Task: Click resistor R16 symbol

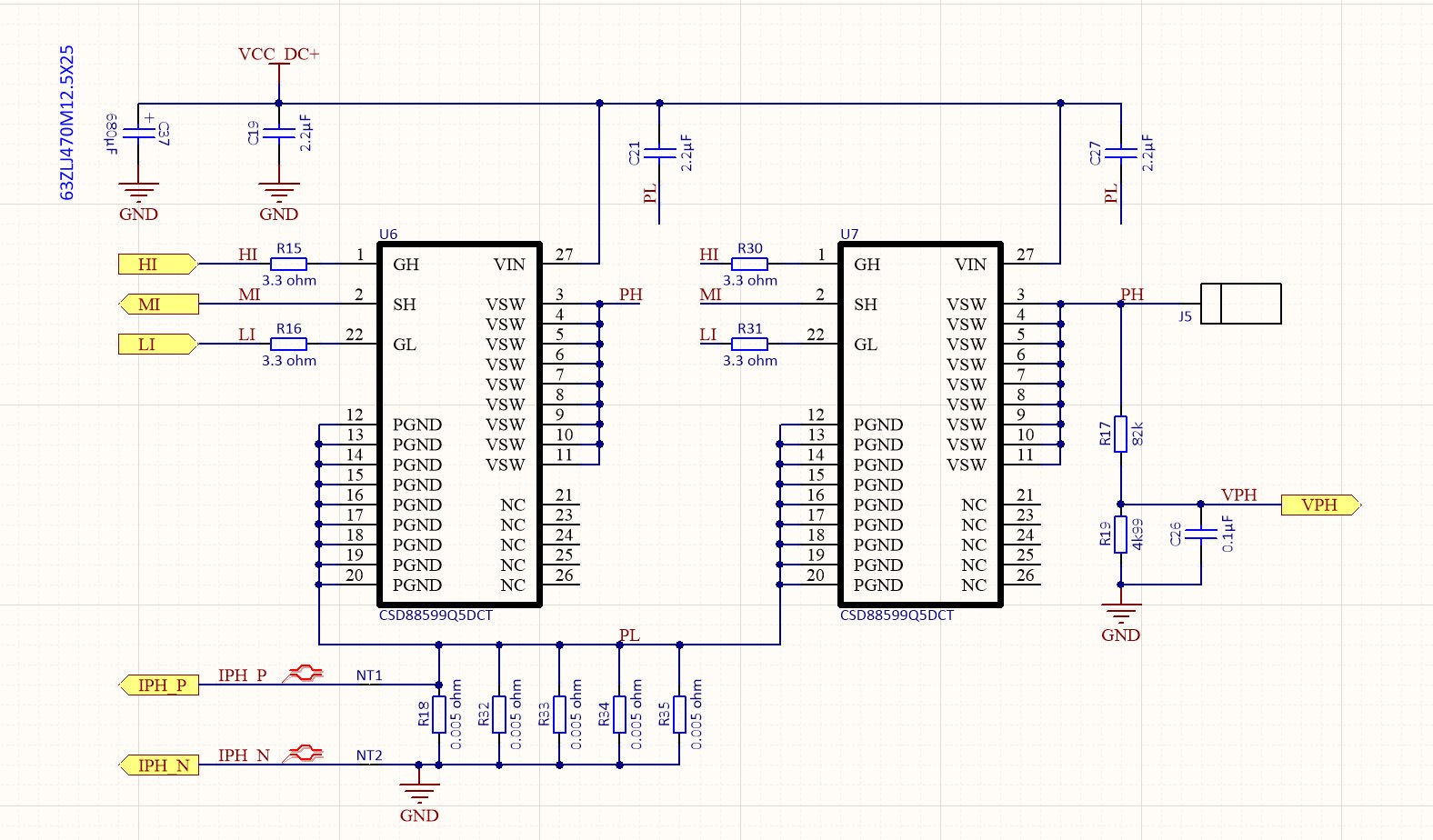Action: point(289,344)
